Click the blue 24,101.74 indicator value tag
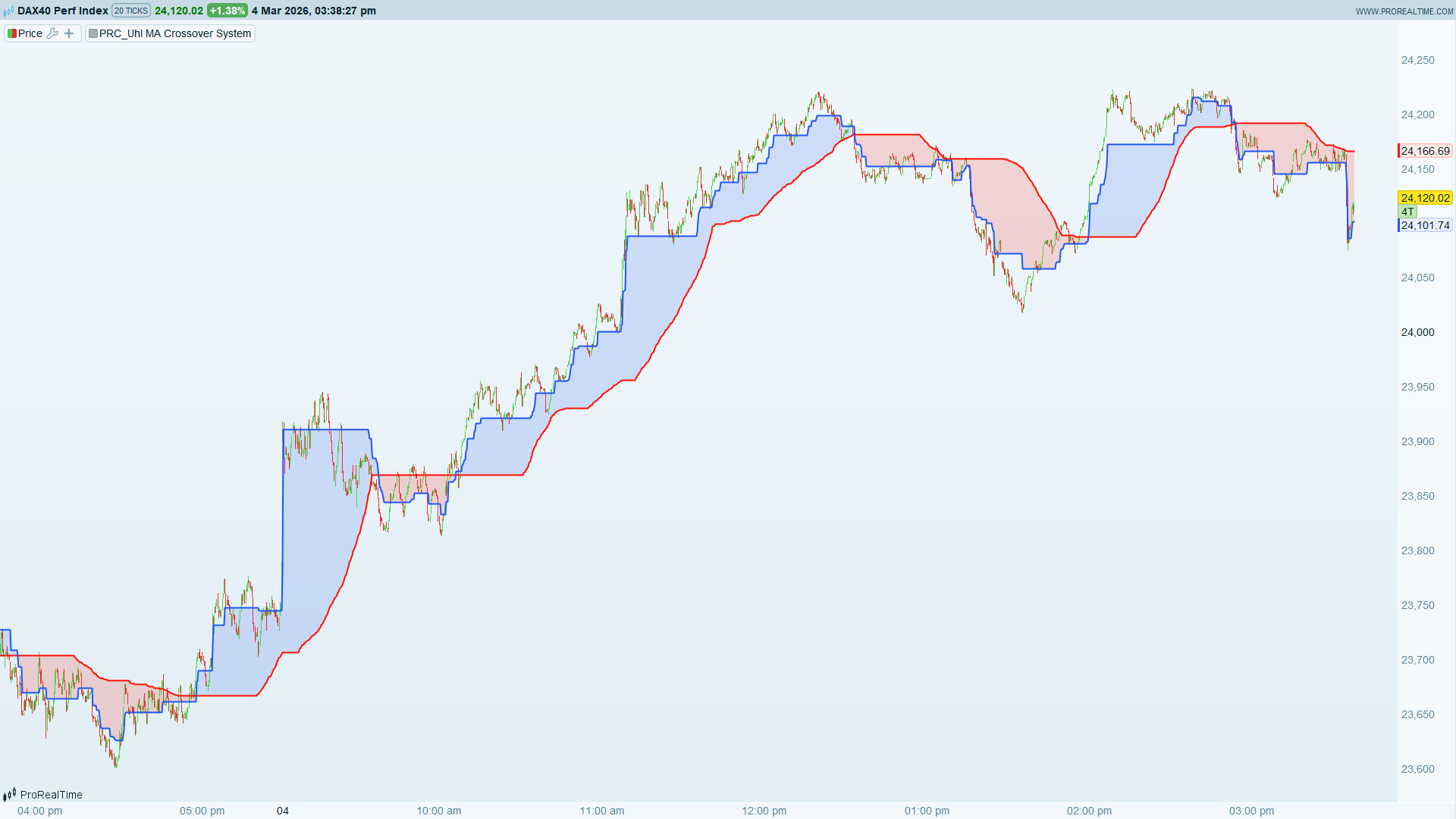This screenshot has height=819, width=1456. (x=1425, y=225)
